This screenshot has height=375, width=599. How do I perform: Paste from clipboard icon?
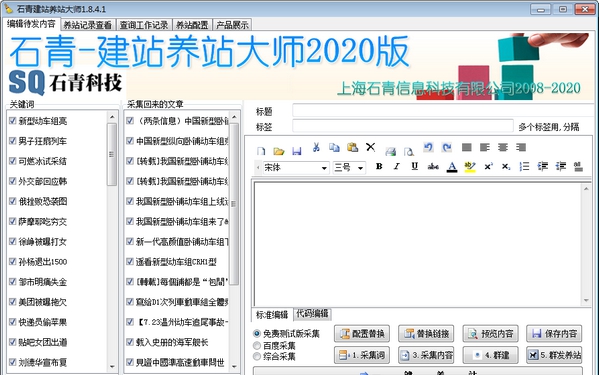point(352,147)
